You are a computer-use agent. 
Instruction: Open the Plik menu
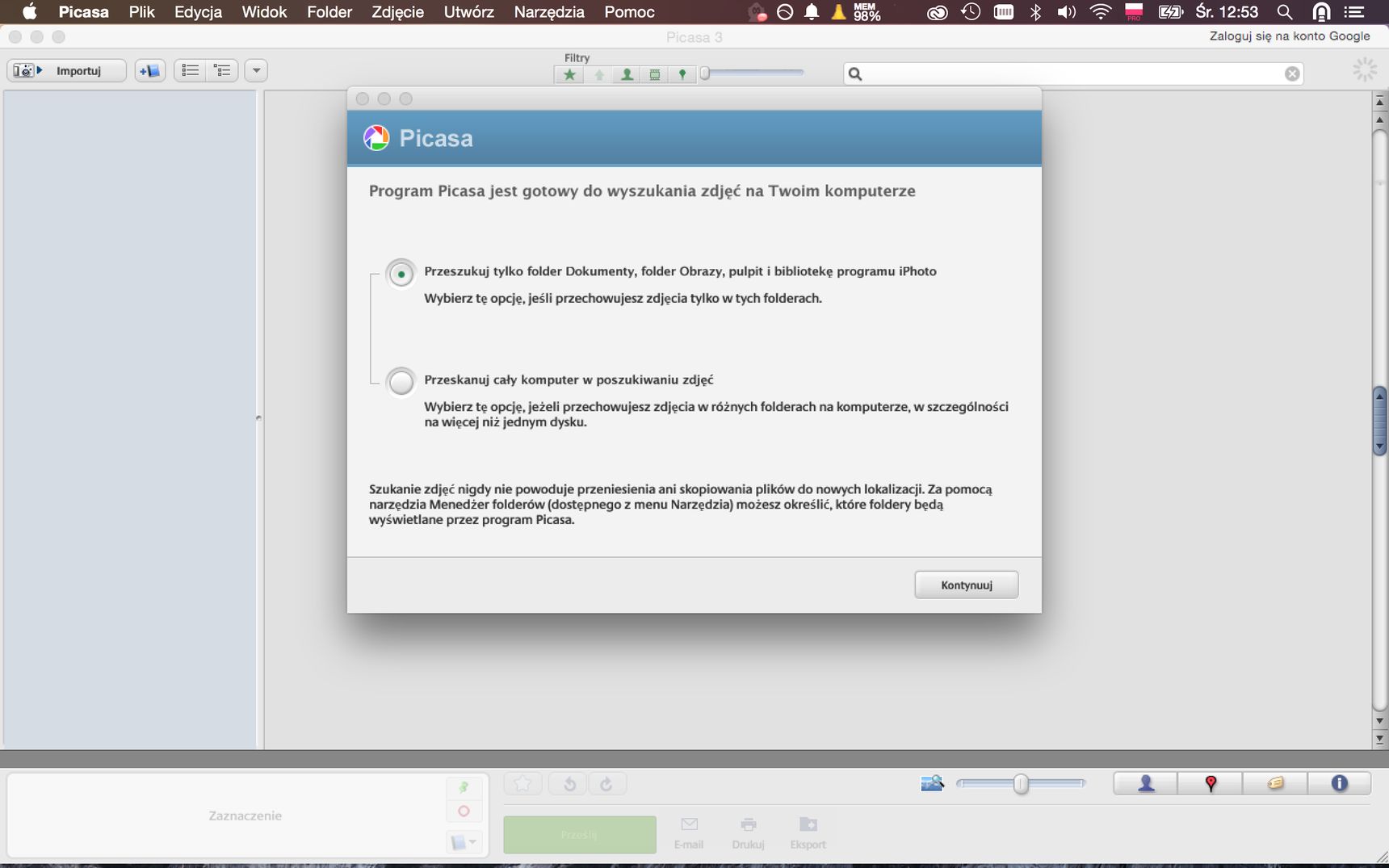click(141, 12)
